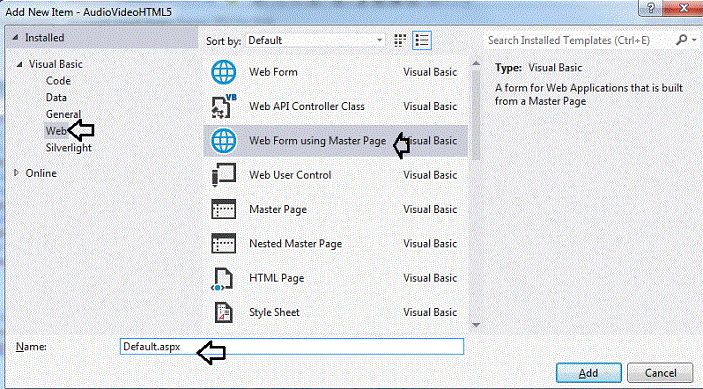Select the Code category
The image size is (703, 389).
pos(58,81)
